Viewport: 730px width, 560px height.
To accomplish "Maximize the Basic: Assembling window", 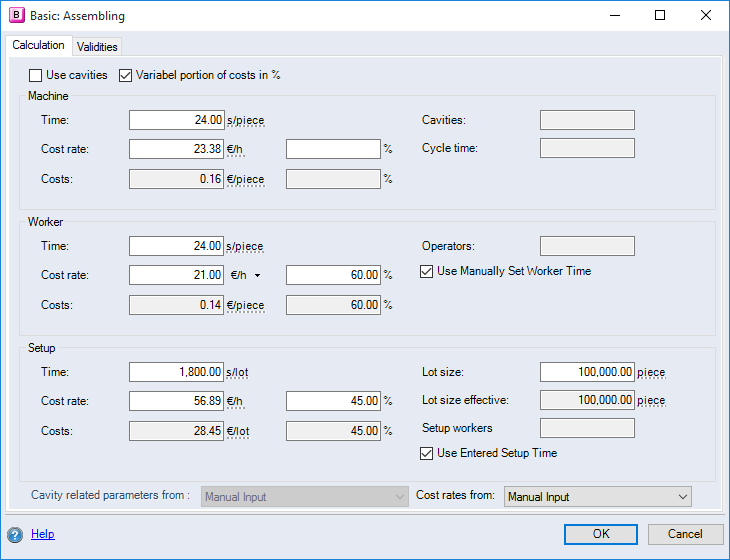I will [660, 16].
